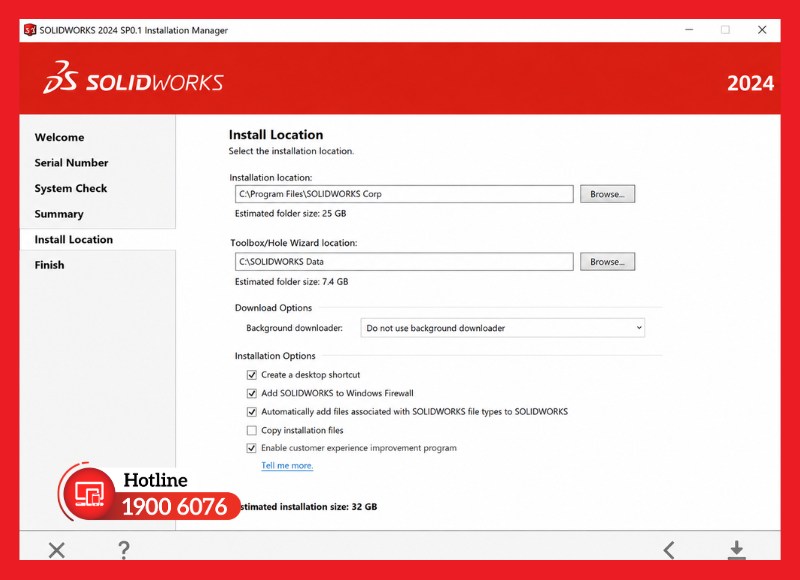Screen dimensions: 800x580
Task: Click the SOLIDWORKS title bar app icon
Action: click(30, 30)
